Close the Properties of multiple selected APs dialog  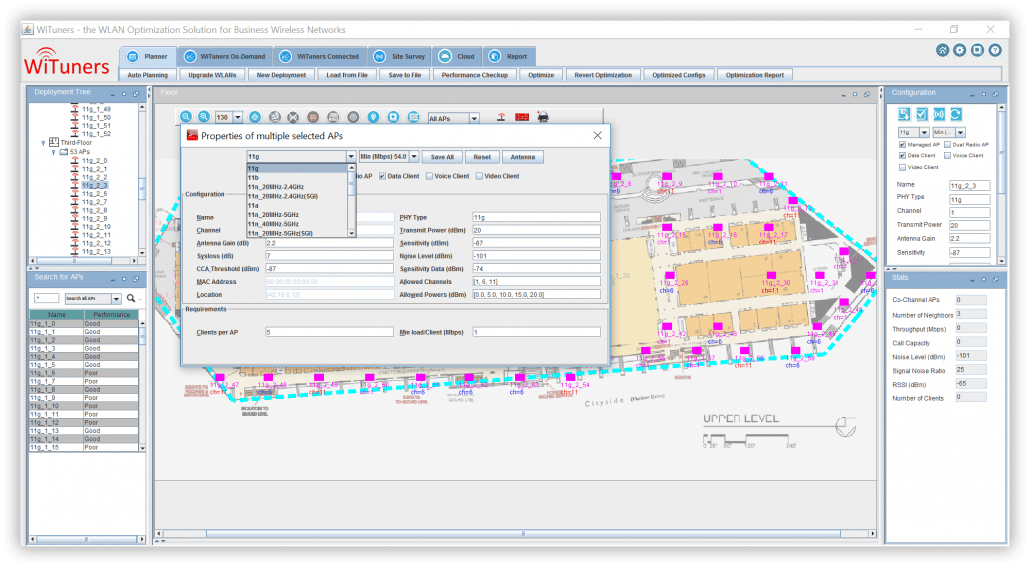[x=597, y=135]
